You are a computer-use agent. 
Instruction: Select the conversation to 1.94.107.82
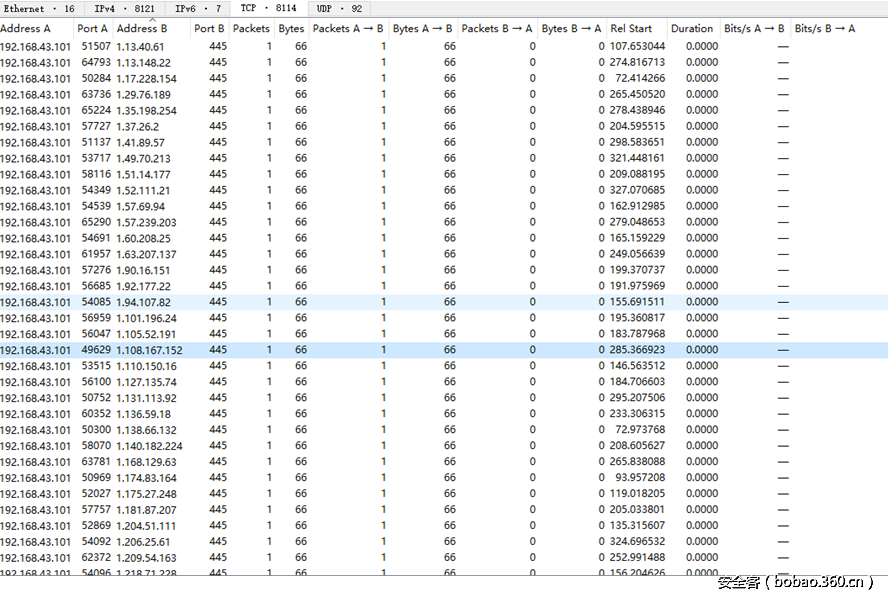[143, 302]
